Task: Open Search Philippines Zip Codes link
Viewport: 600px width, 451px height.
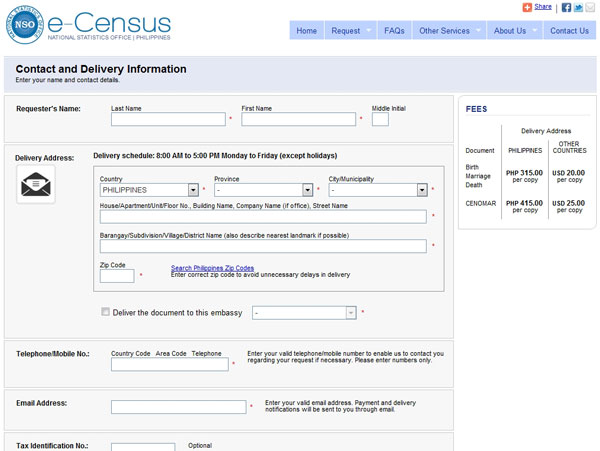Action: coord(212,268)
